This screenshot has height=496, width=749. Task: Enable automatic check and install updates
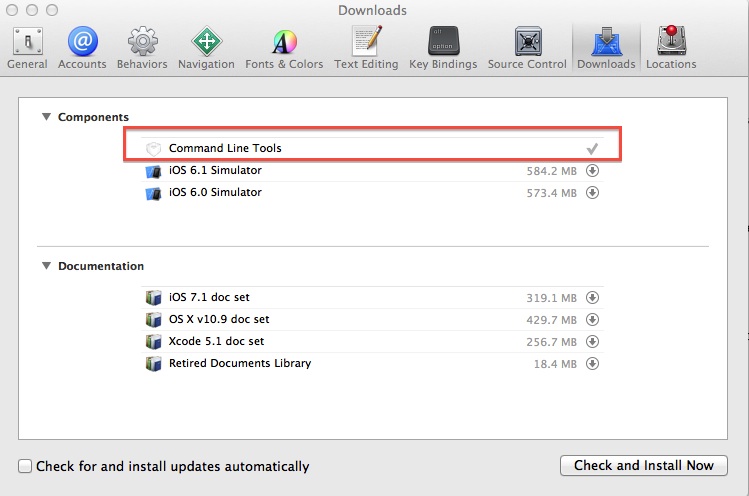pos(25,466)
